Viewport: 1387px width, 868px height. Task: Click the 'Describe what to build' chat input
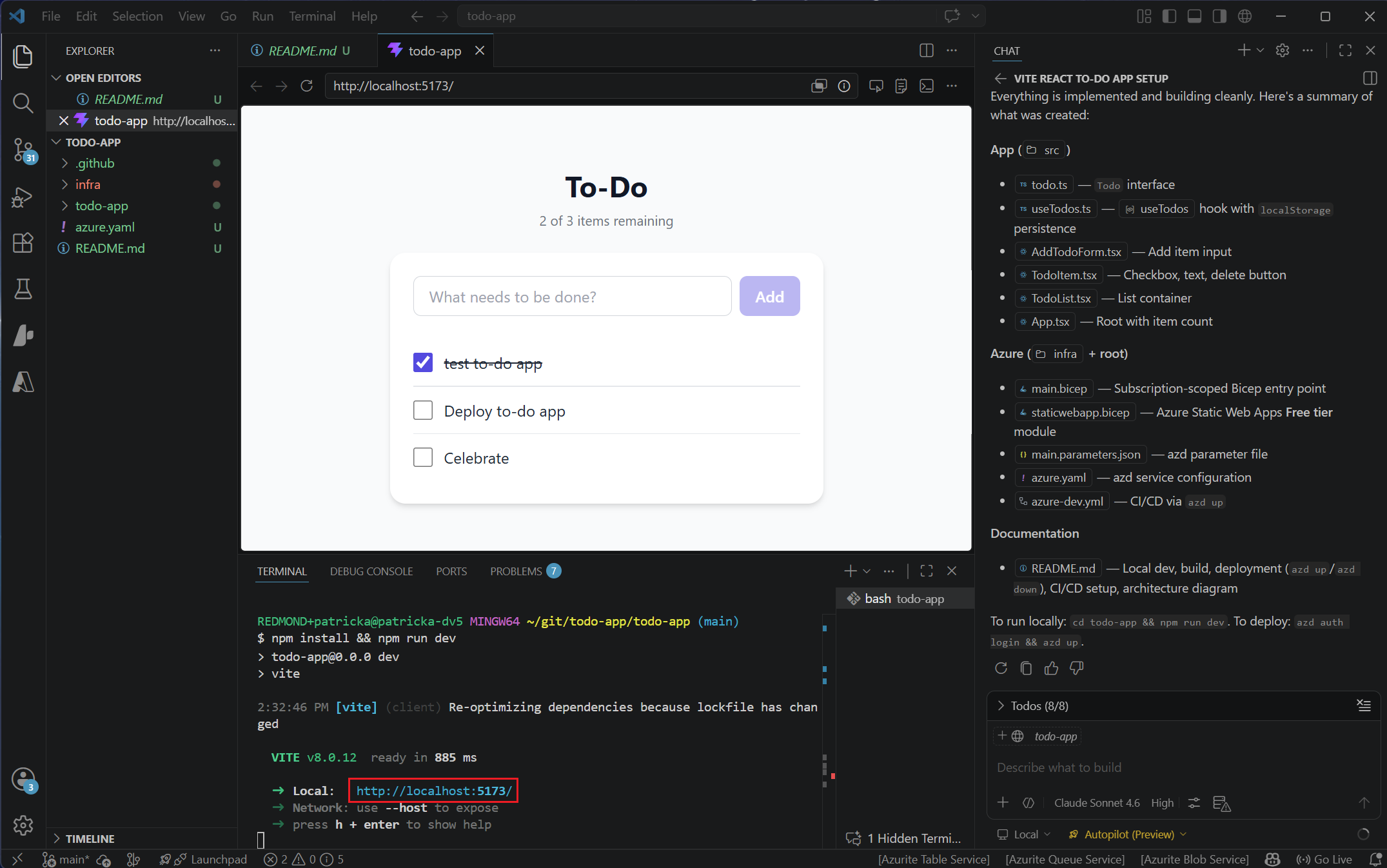(x=1183, y=767)
